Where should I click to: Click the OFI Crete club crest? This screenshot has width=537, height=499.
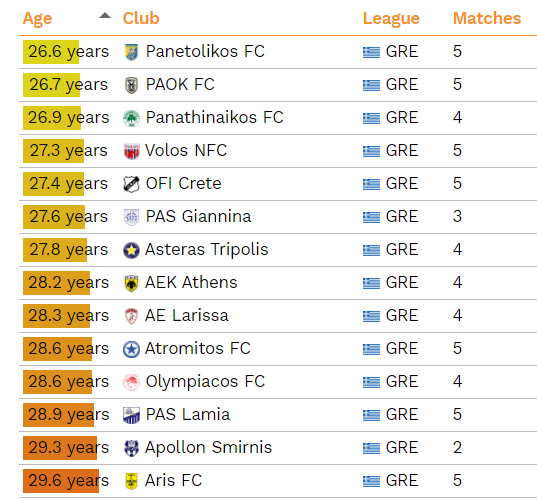tap(131, 184)
